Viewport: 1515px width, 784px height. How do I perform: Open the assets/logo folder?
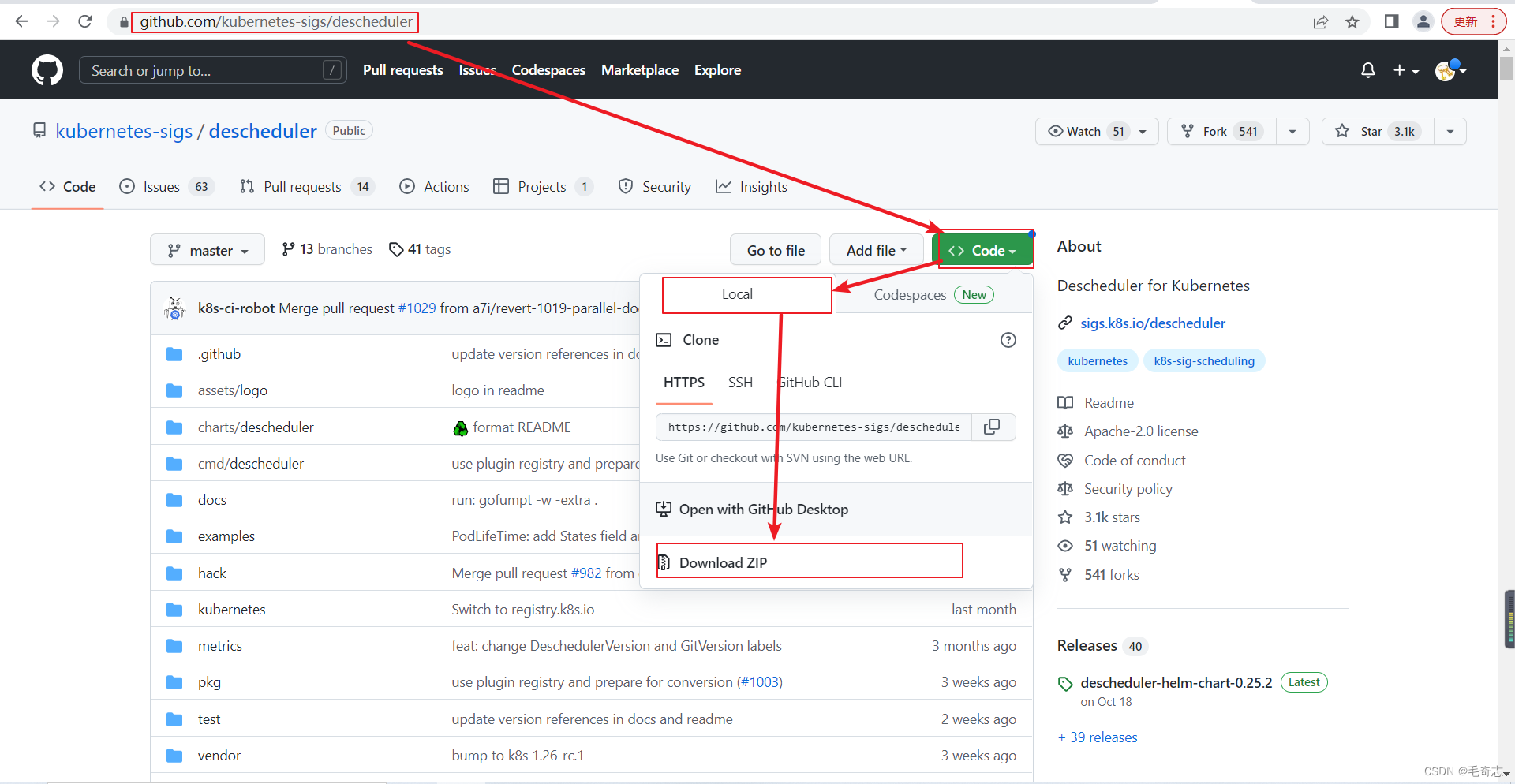233,390
